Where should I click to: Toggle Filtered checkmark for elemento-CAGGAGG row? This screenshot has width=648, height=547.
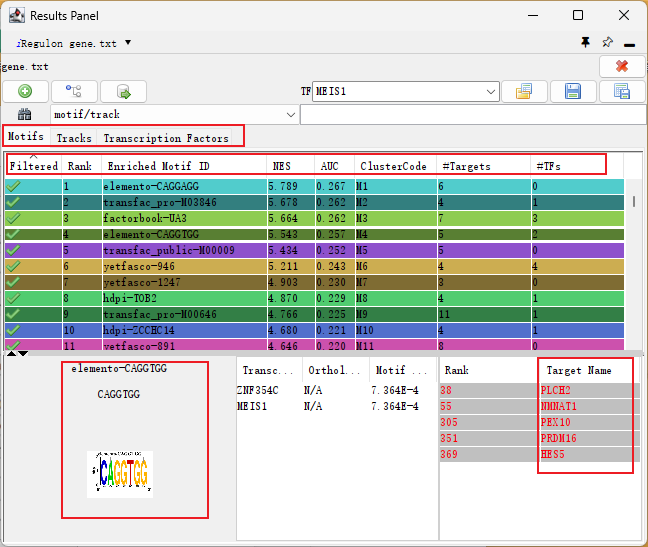14,186
